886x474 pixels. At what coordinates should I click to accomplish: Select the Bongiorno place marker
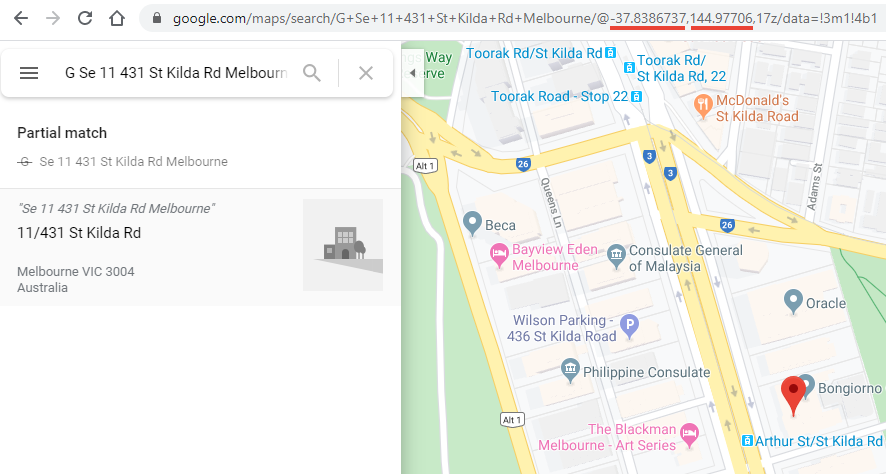click(807, 385)
